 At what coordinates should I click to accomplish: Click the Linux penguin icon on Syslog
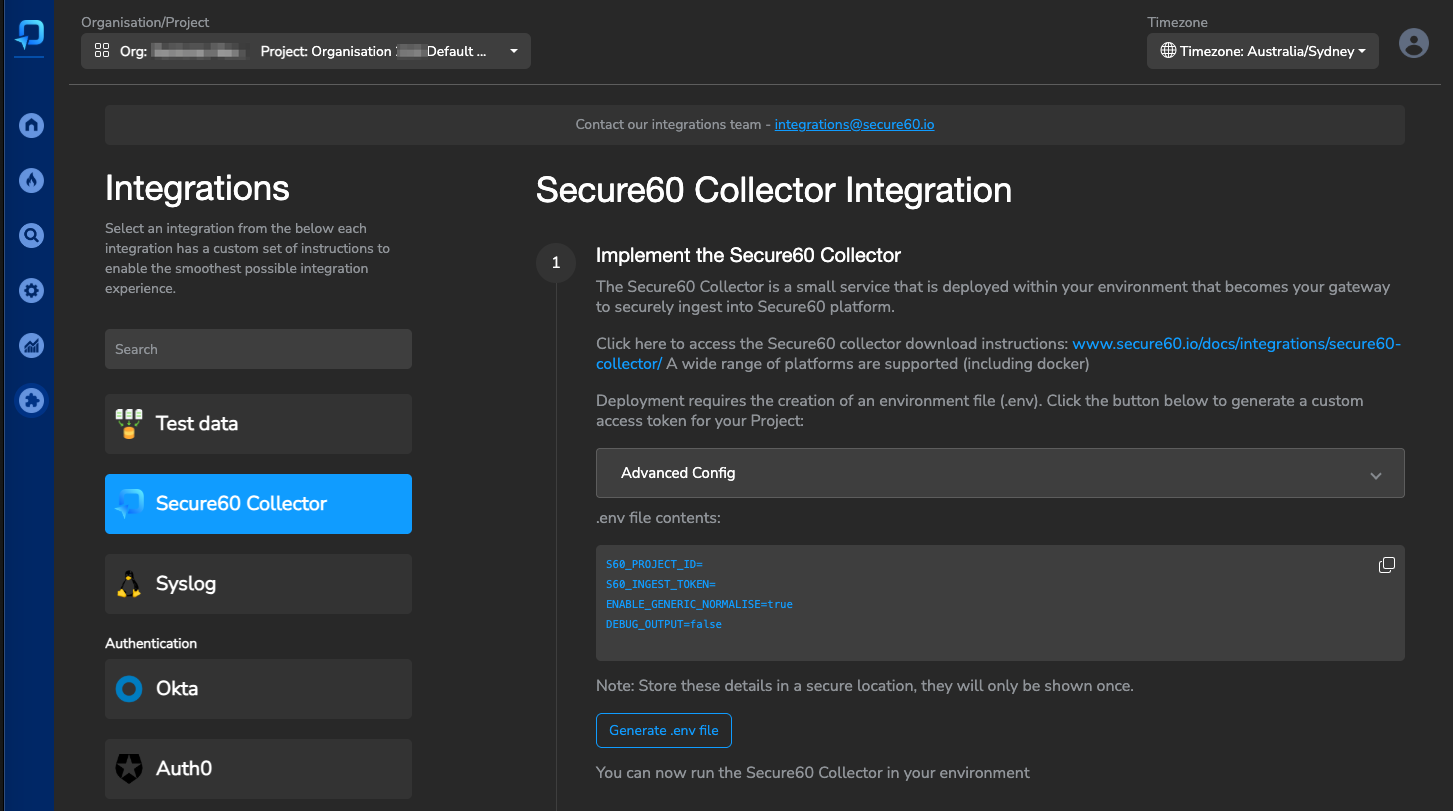130,584
